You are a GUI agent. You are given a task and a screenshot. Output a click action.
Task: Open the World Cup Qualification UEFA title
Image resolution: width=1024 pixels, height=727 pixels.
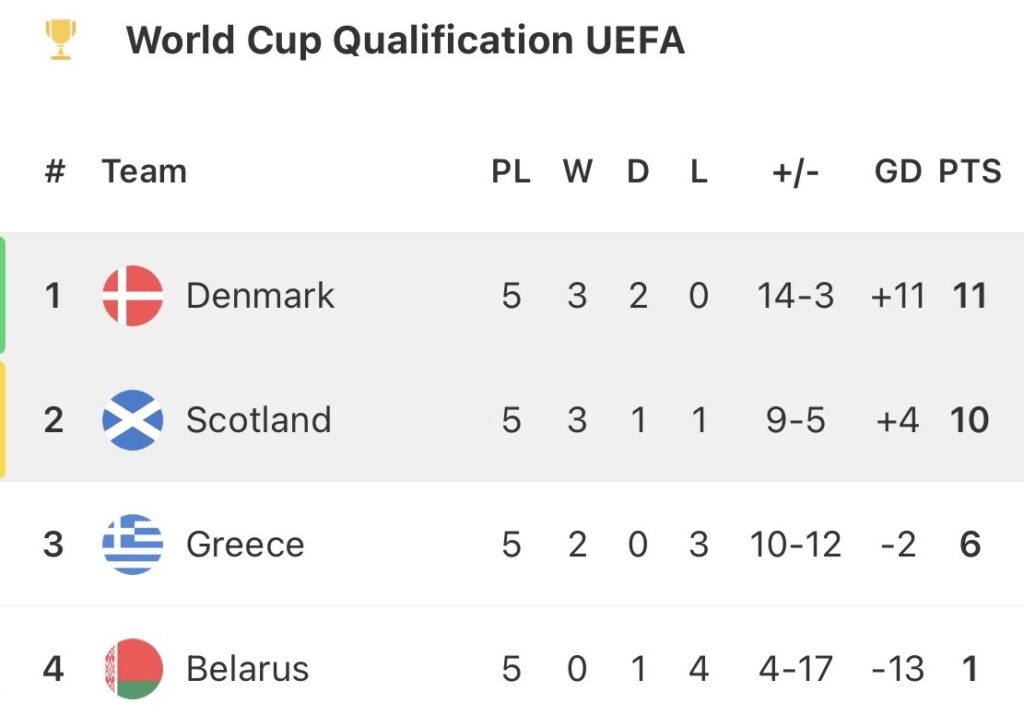pos(405,41)
